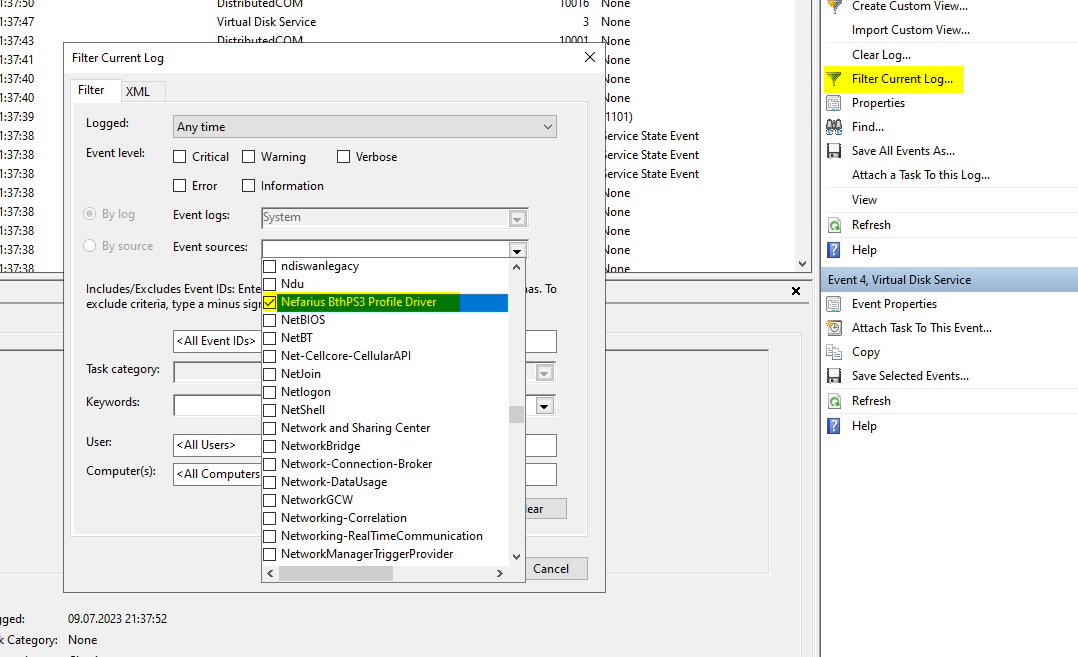1078x657 pixels.
Task: Uncheck Nefarius BthPS3 Profile Driver source
Action: point(269,301)
